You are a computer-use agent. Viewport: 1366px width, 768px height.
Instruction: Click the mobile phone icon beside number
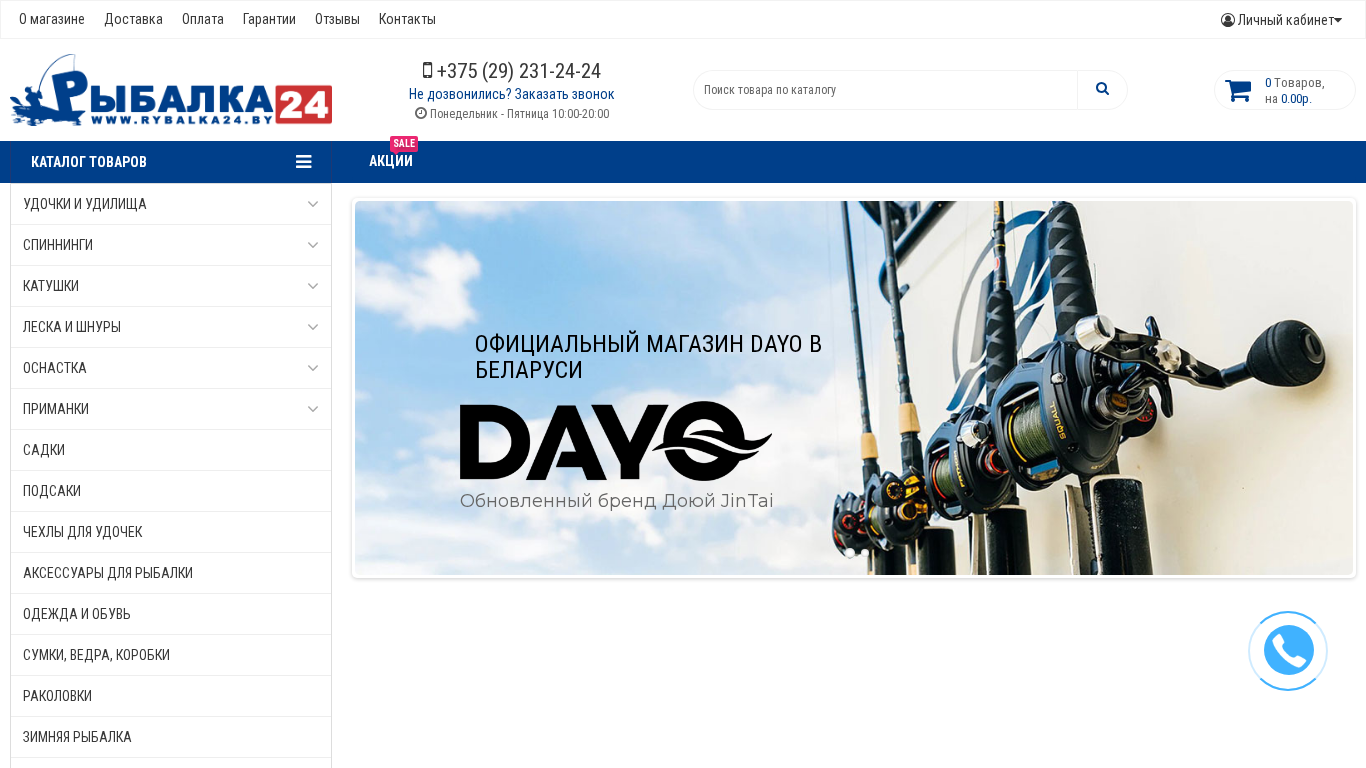pyautogui.click(x=427, y=71)
